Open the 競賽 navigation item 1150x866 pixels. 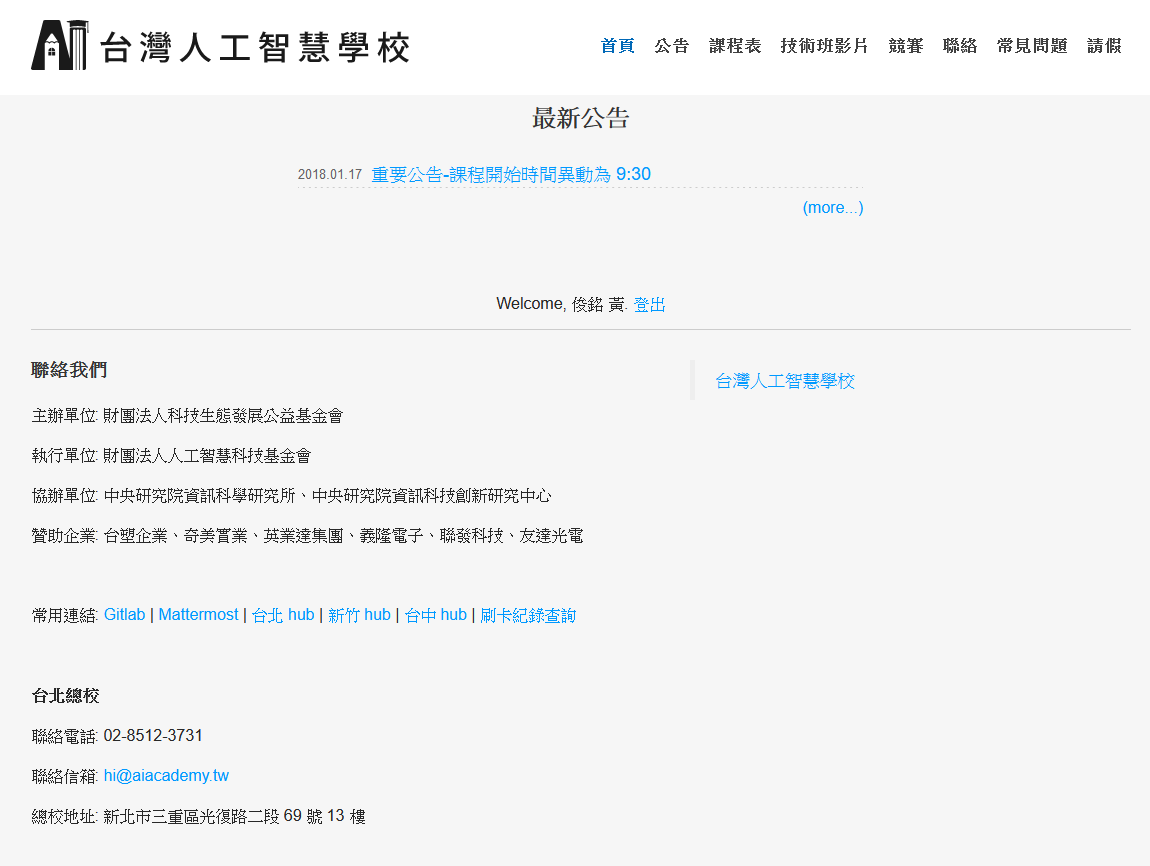tap(906, 46)
